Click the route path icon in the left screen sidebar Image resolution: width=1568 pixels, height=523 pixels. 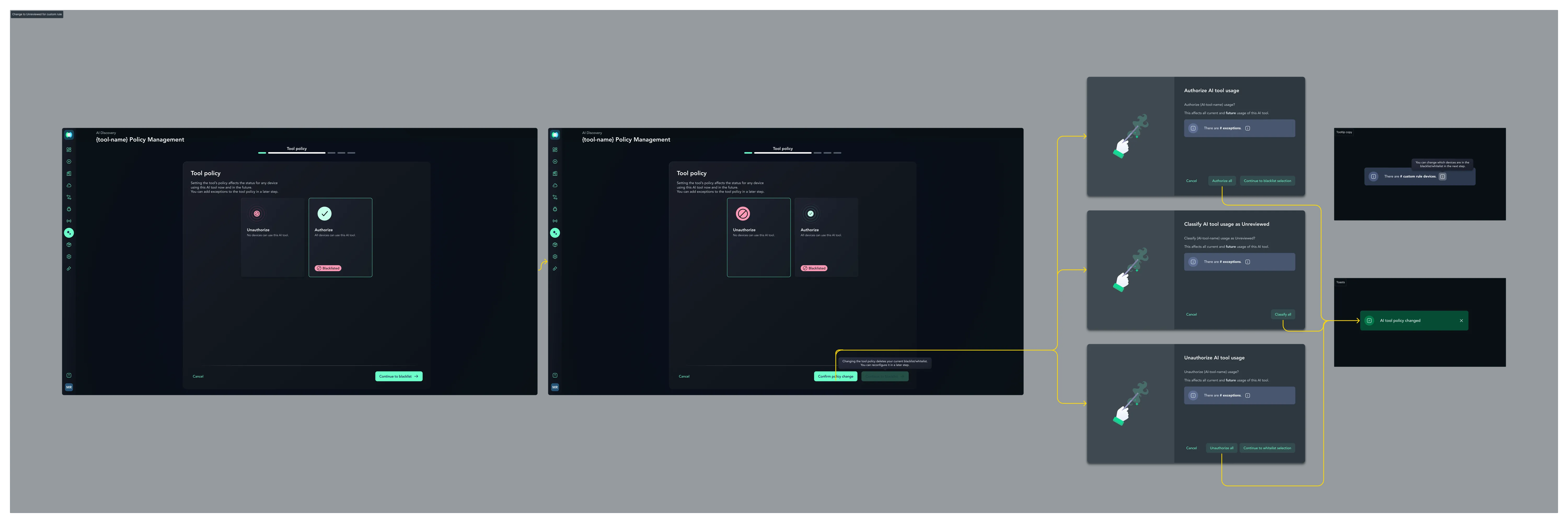click(x=69, y=197)
